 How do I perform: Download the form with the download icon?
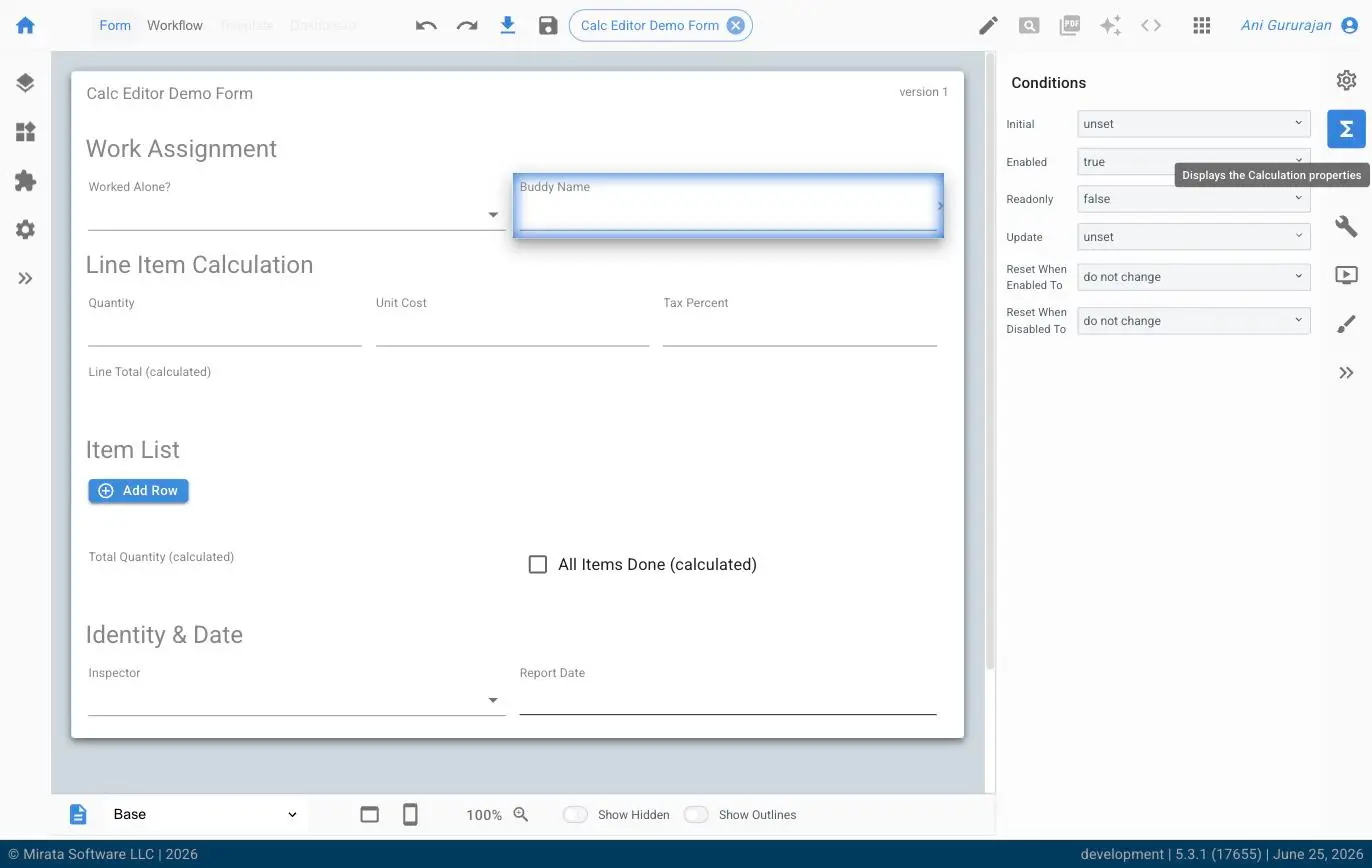(x=508, y=25)
